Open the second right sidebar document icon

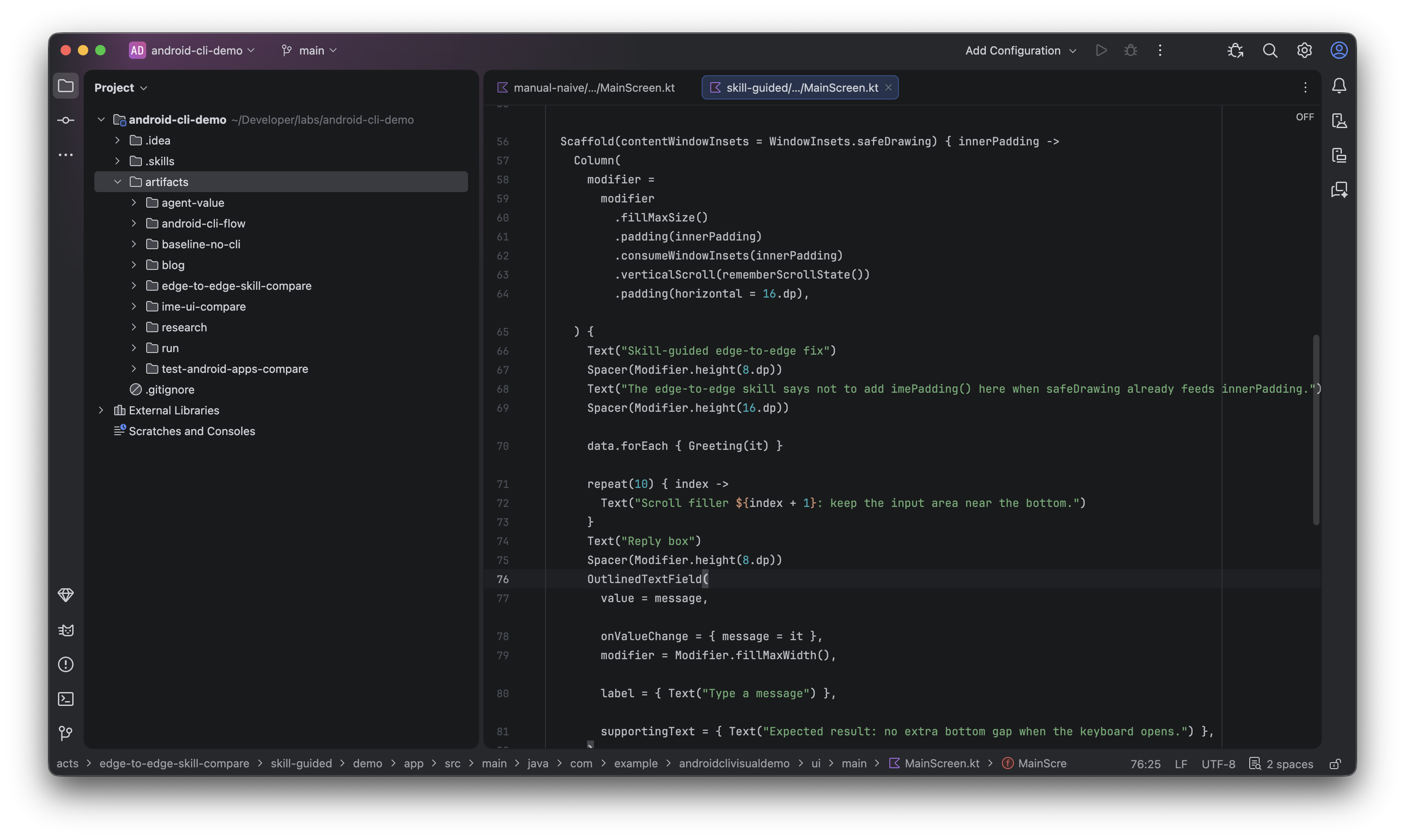click(x=1339, y=155)
